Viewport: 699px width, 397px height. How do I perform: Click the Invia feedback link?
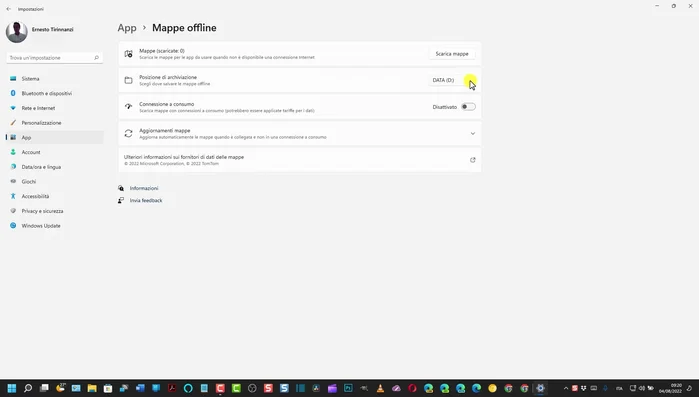point(146,201)
